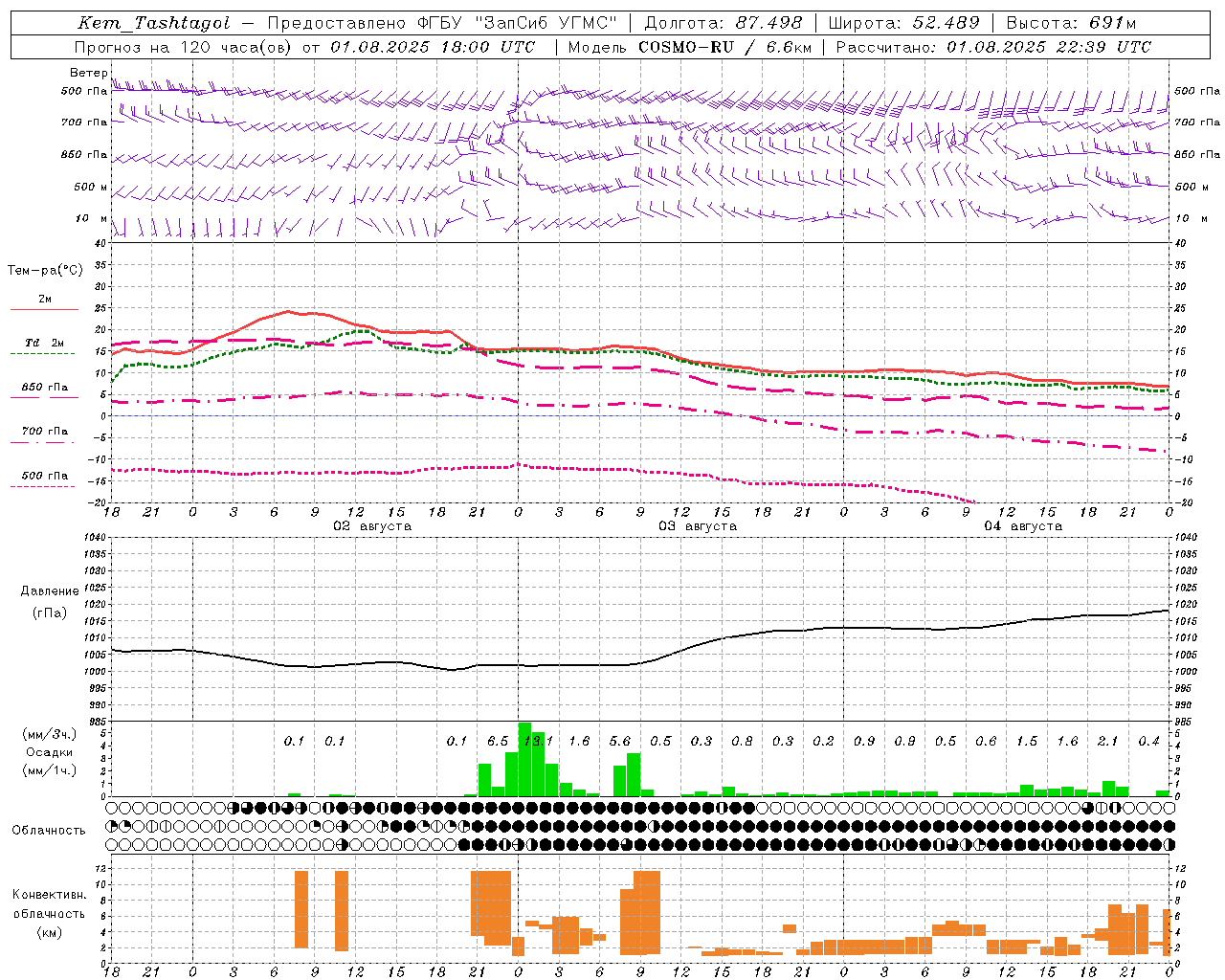Click the precipitation value 6.5

[x=498, y=741]
